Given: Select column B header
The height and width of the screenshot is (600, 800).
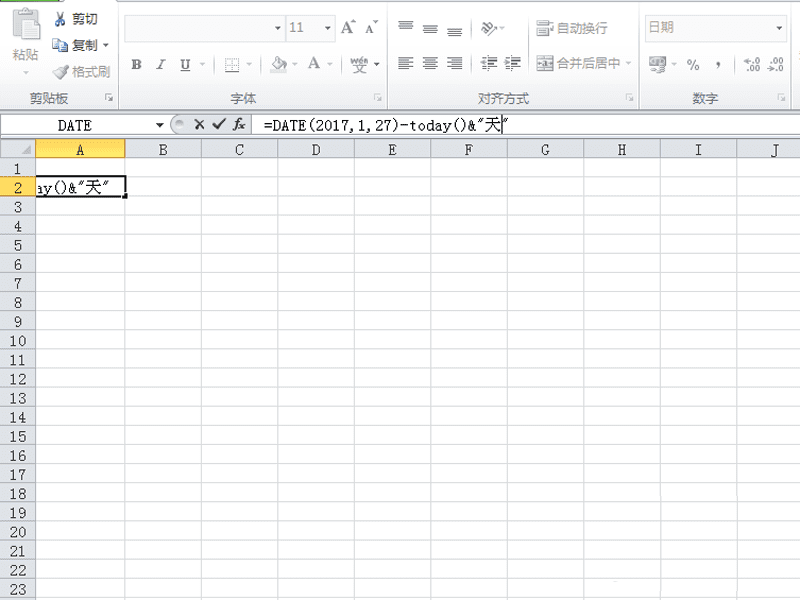Looking at the screenshot, I should pos(163,149).
